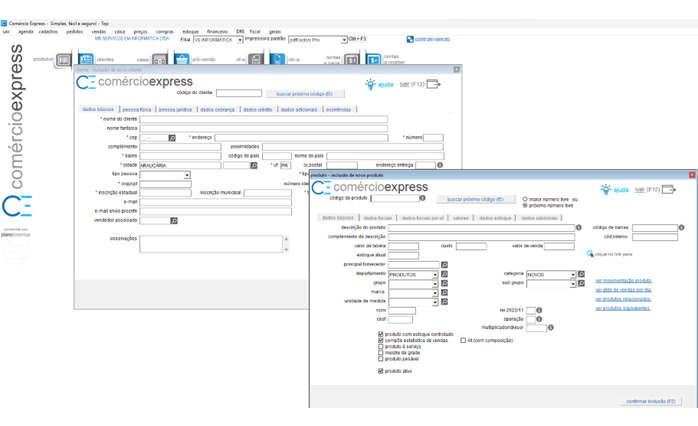
Task: Open ver produtos relacionados link
Action: point(623,299)
